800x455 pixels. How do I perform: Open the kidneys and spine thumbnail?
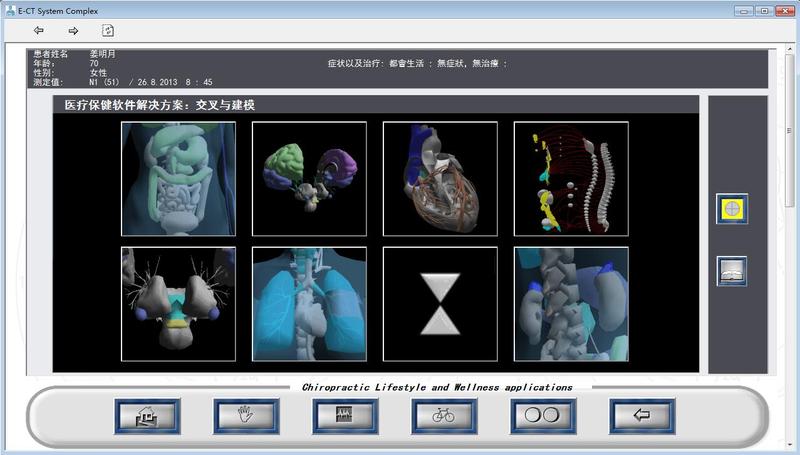pyautogui.click(x=571, y=304)
